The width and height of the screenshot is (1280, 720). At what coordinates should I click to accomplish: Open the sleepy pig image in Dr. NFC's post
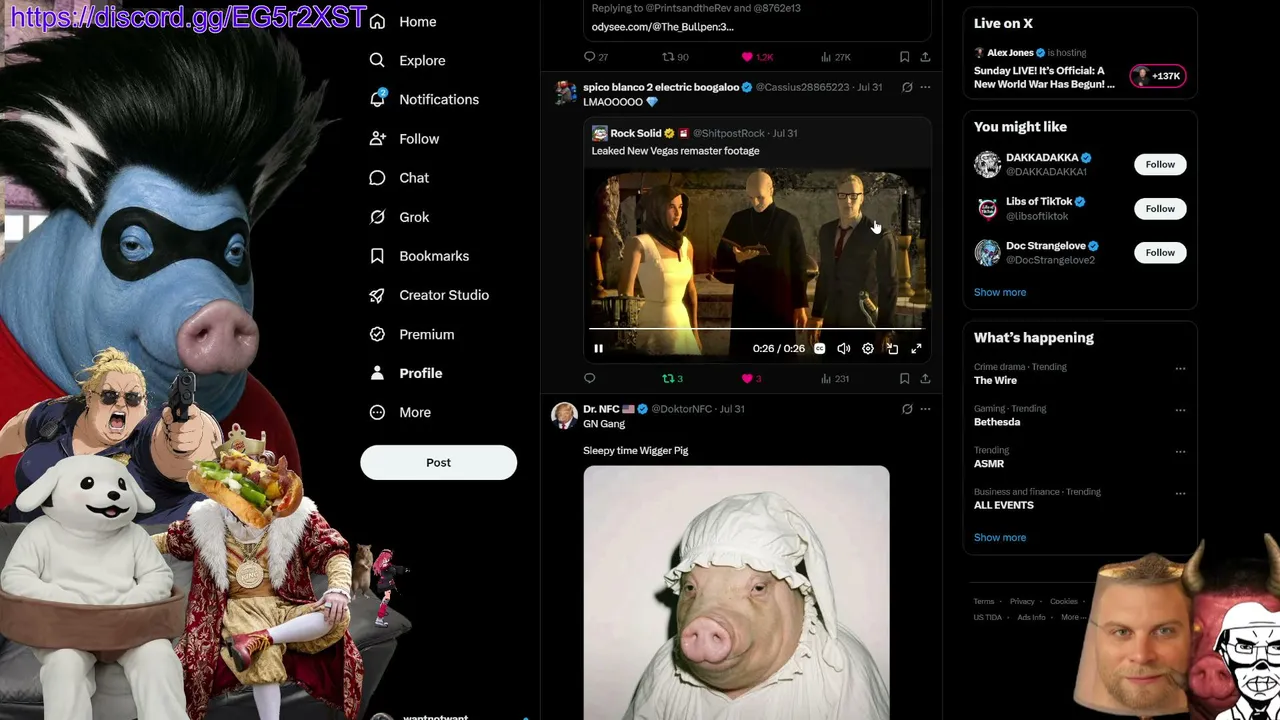tap(736, 593)
